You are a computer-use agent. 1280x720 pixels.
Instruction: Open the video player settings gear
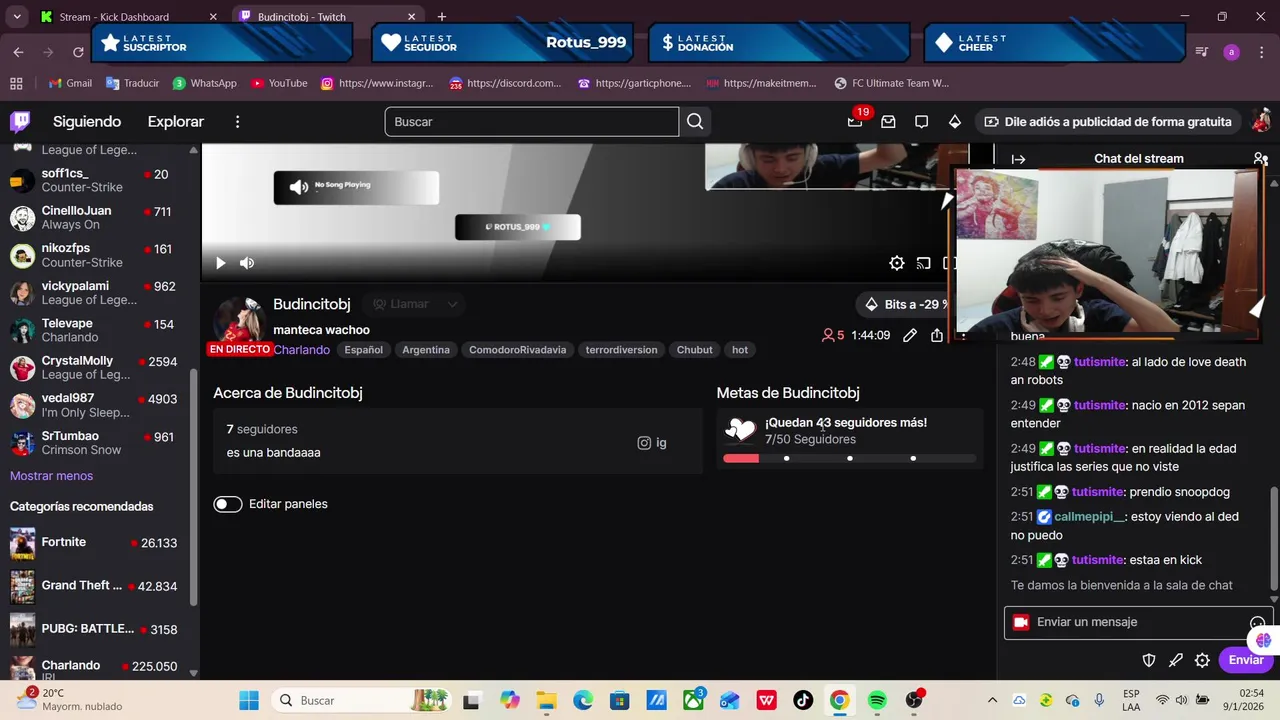897,263
